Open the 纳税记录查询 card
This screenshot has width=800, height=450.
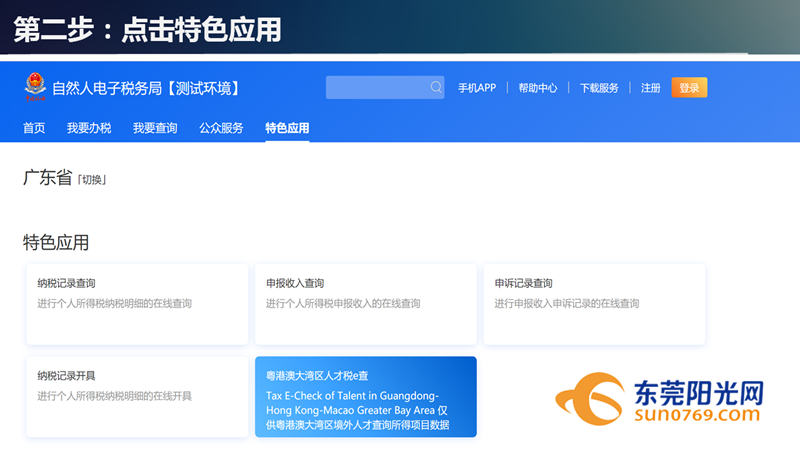click(137, 304)
